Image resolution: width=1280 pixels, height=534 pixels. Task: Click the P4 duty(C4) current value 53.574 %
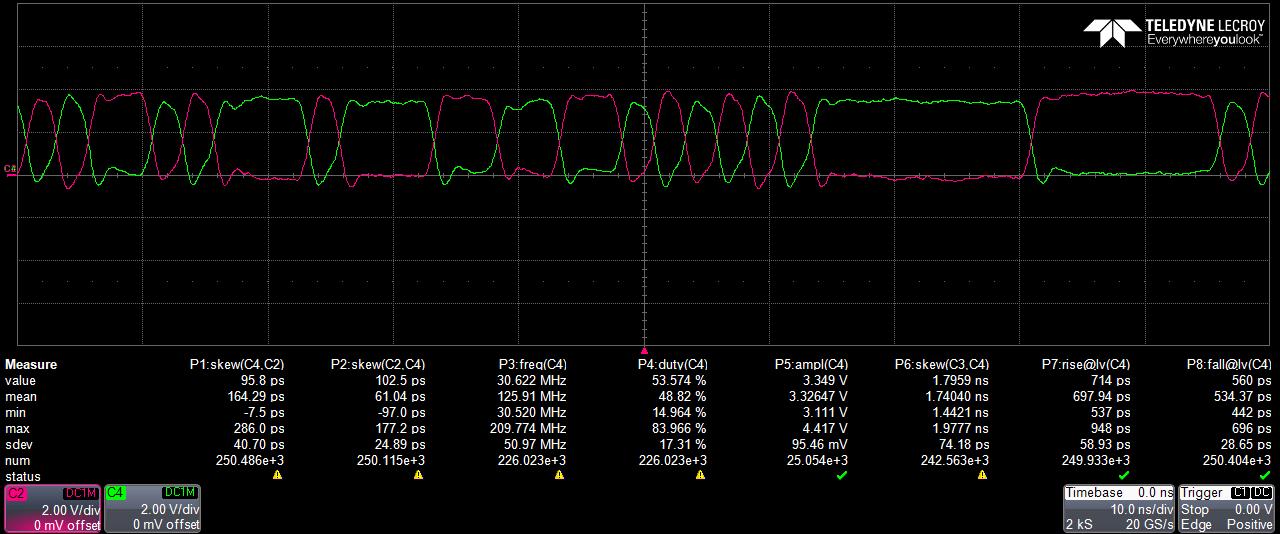click(679, 381)
